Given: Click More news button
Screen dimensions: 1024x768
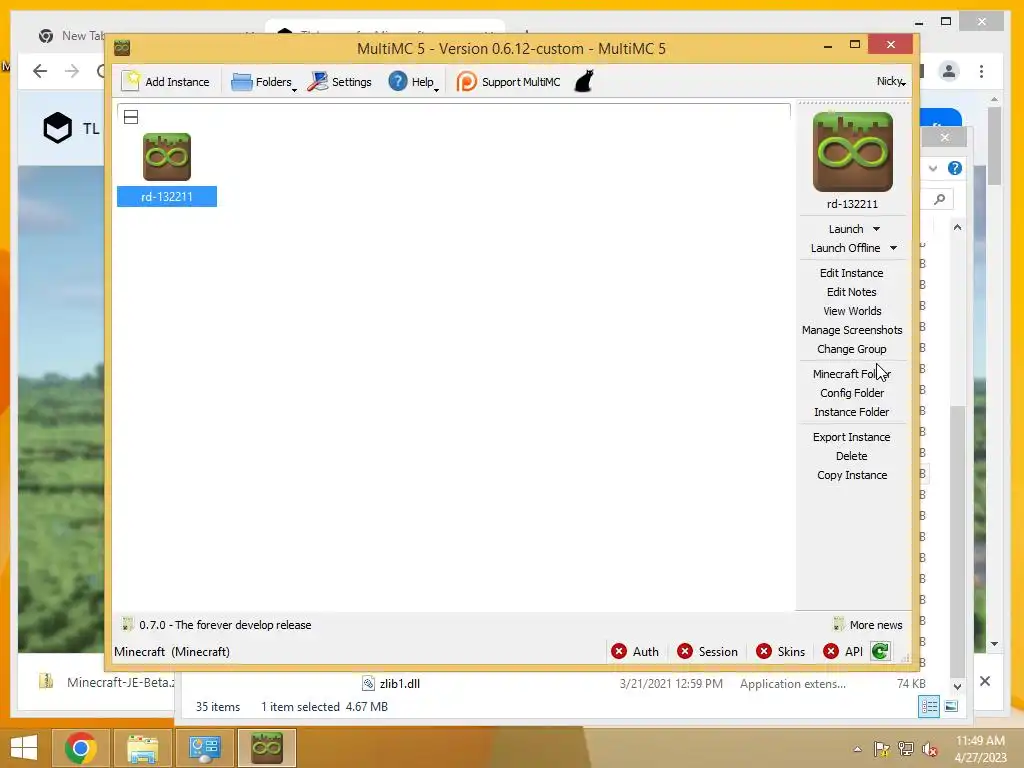Looking at the screenshot, I should coord(868,625).
